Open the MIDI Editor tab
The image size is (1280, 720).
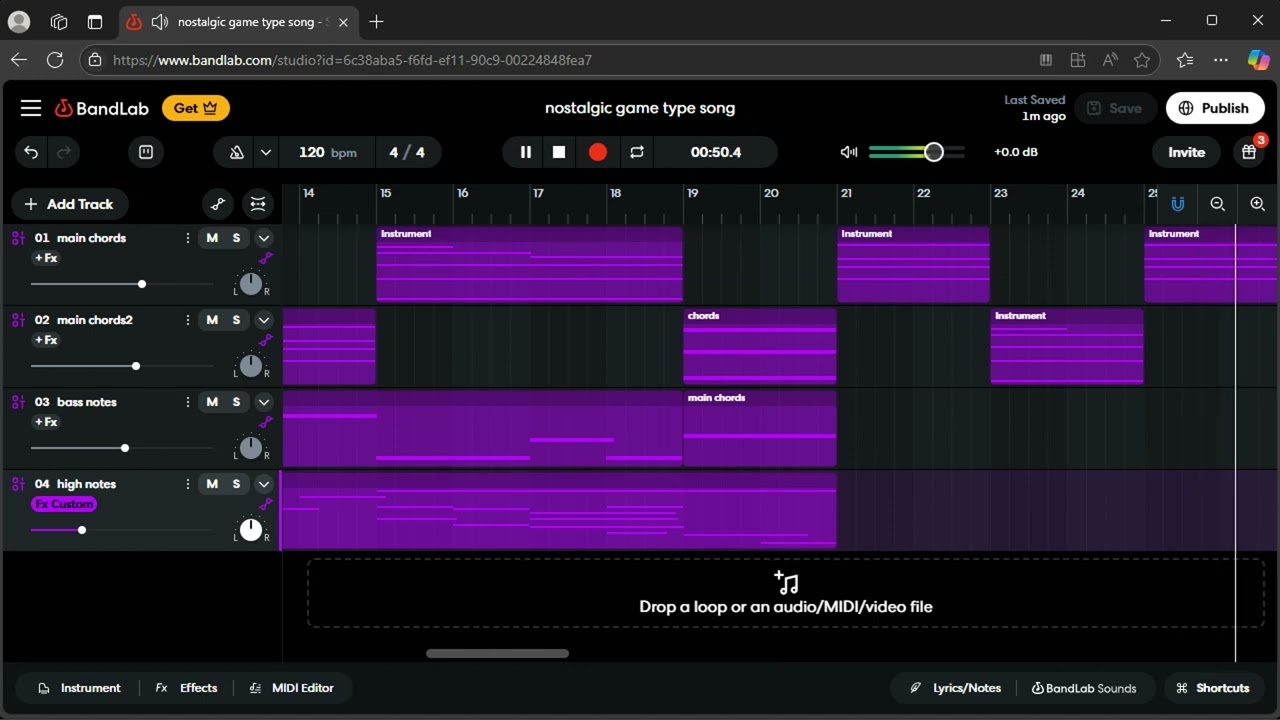[291, 688]
